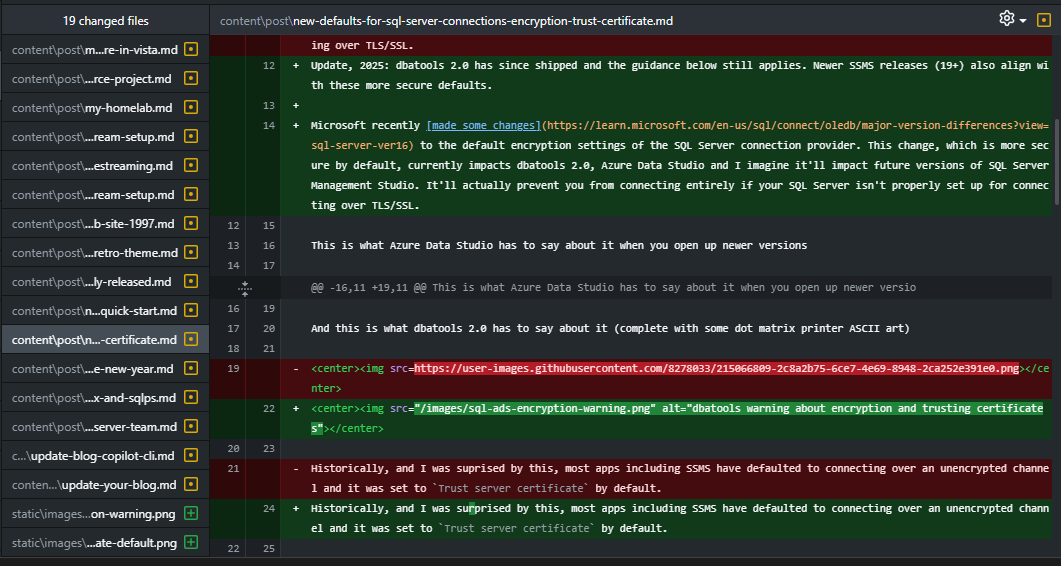Image resolution: width=1061 pixels, height=566 pixels.
Task: Click modified icon for ...rce-project.md
Action: [x=191, y=79]
